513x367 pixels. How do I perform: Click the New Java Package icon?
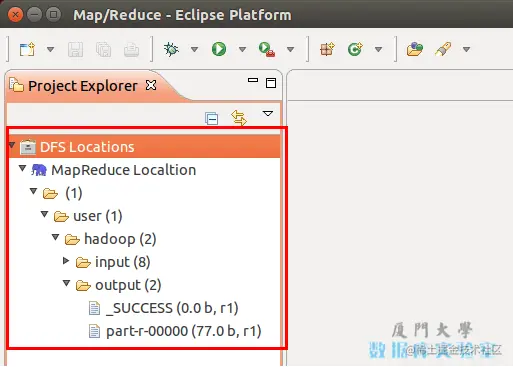327,49
